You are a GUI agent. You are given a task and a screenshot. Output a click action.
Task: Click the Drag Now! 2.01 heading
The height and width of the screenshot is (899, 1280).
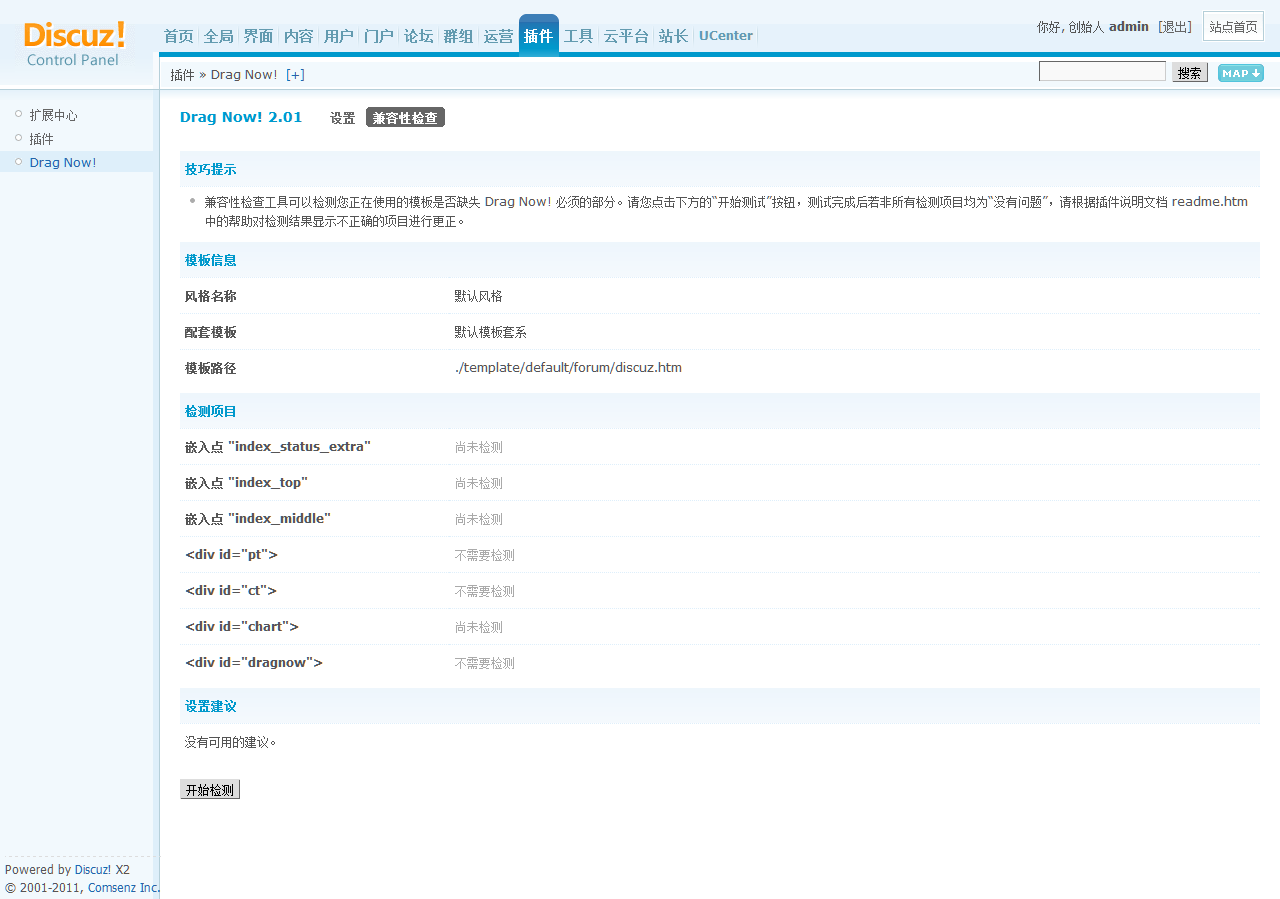click(241, 117)
